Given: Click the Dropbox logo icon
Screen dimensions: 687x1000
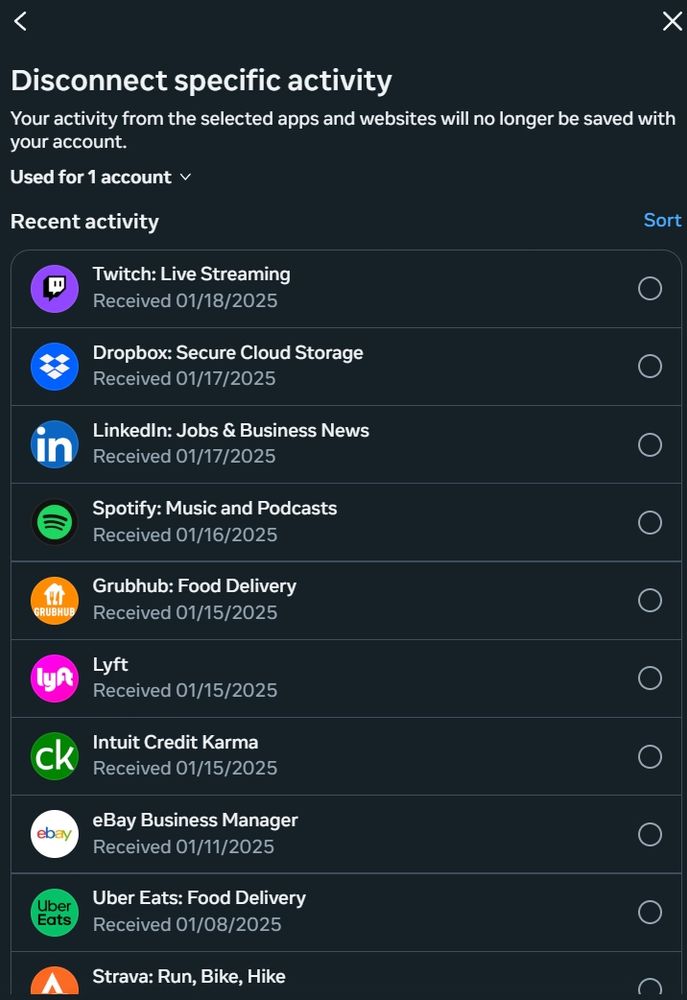Looking at the screenshot, I should (x=54, y=367).
